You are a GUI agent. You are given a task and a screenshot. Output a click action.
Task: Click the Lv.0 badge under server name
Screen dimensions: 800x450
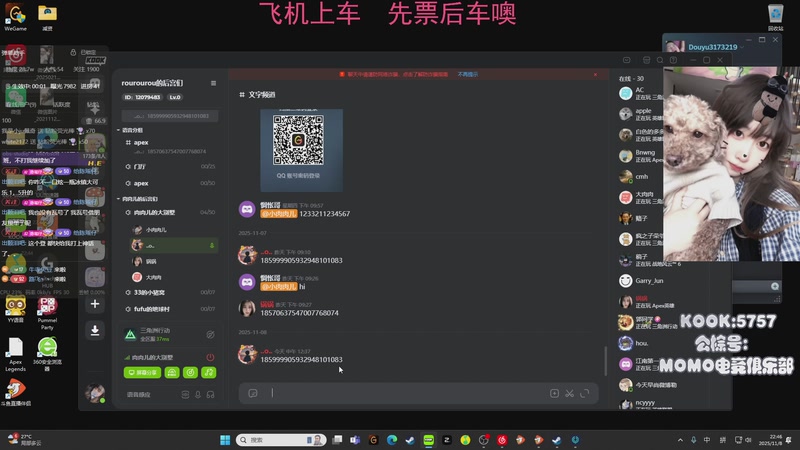pos(175,97)
